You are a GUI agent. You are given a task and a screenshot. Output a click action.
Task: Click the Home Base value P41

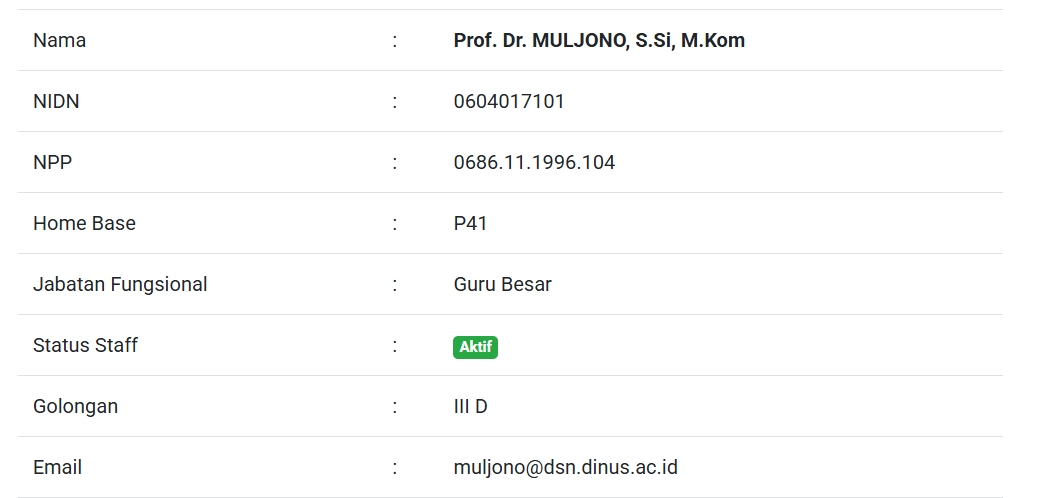(x=470, y=224)
